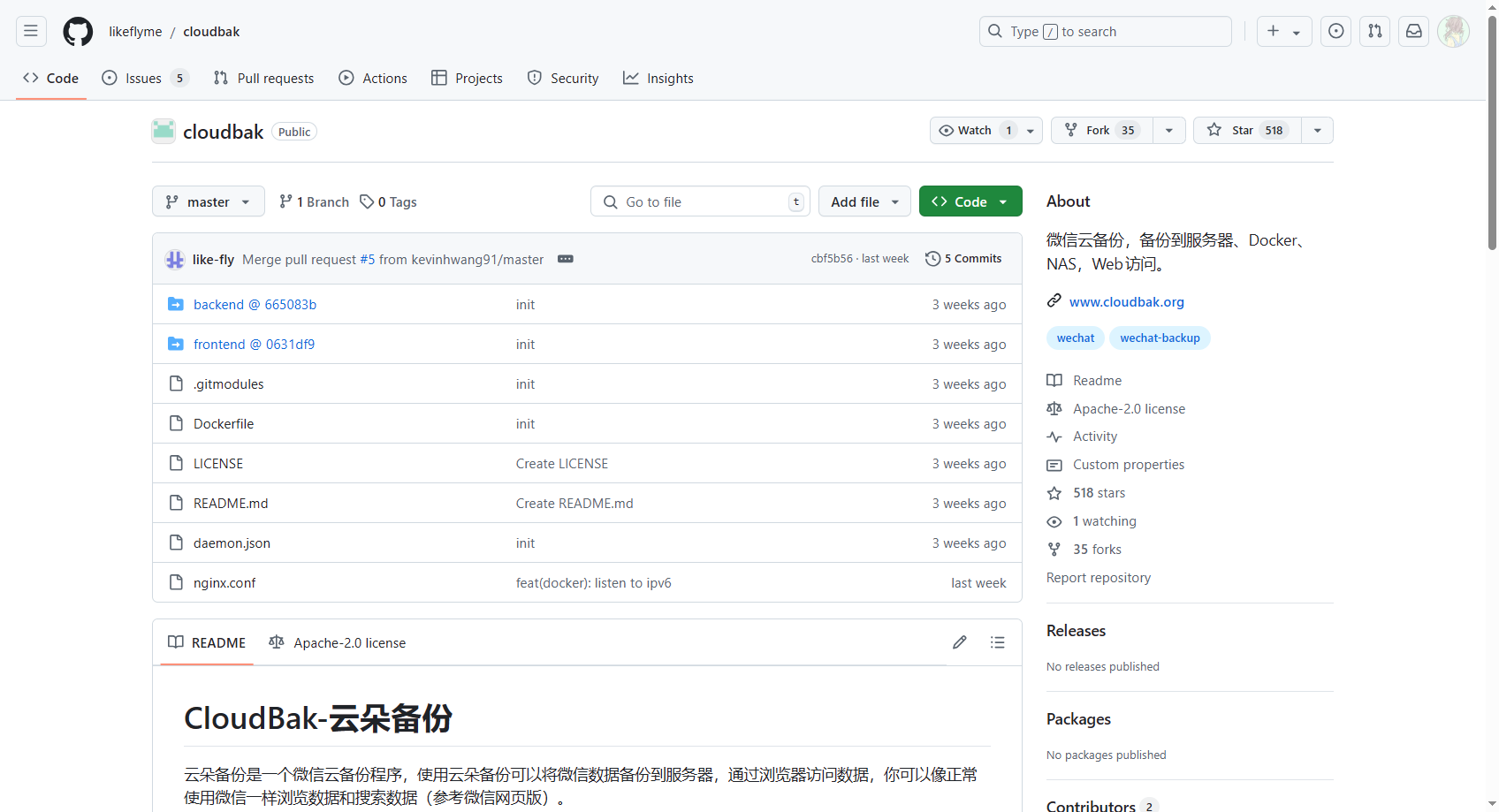
Task: View the 0 Tags list
Action: point(388,201)
